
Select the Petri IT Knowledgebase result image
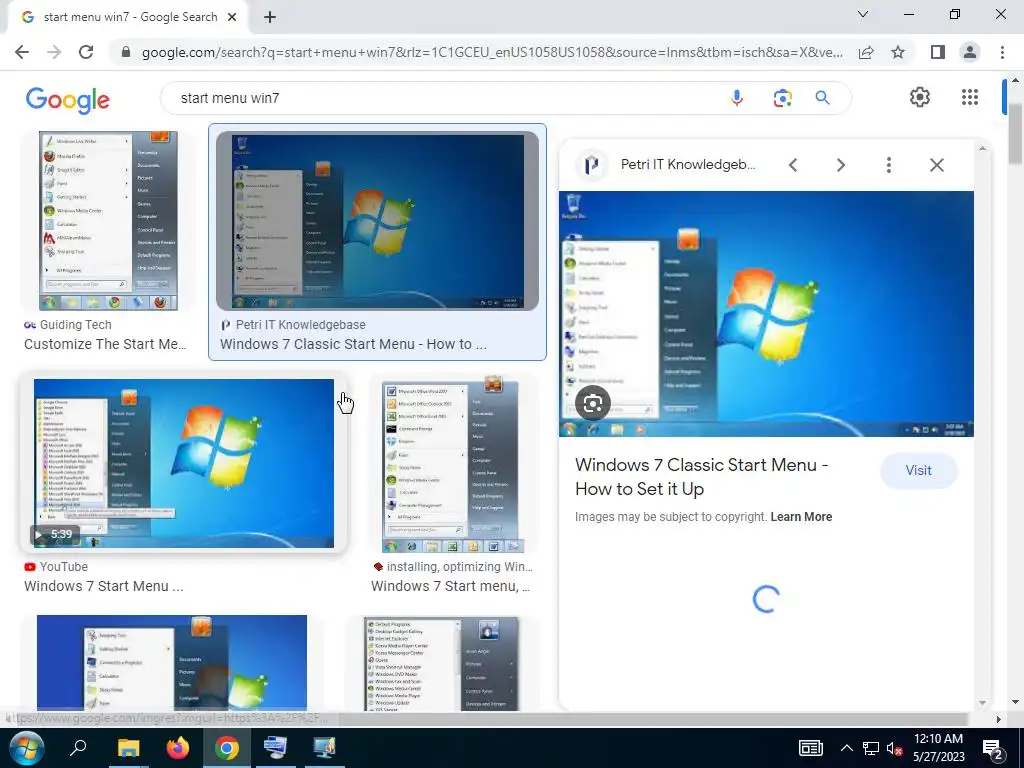pos(377,221)
